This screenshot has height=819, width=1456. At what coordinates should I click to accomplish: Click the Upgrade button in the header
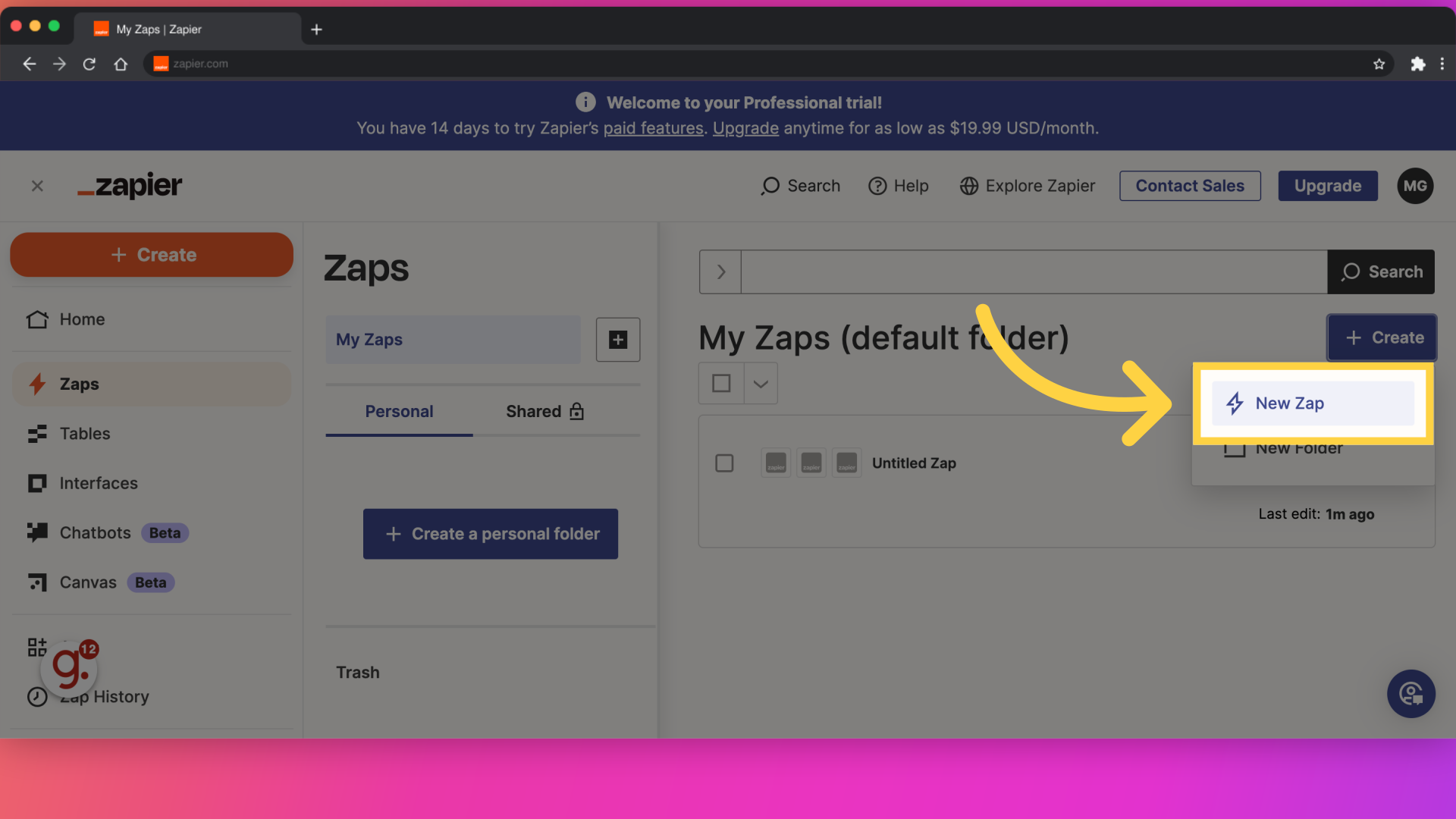(x=1328, y=186)
